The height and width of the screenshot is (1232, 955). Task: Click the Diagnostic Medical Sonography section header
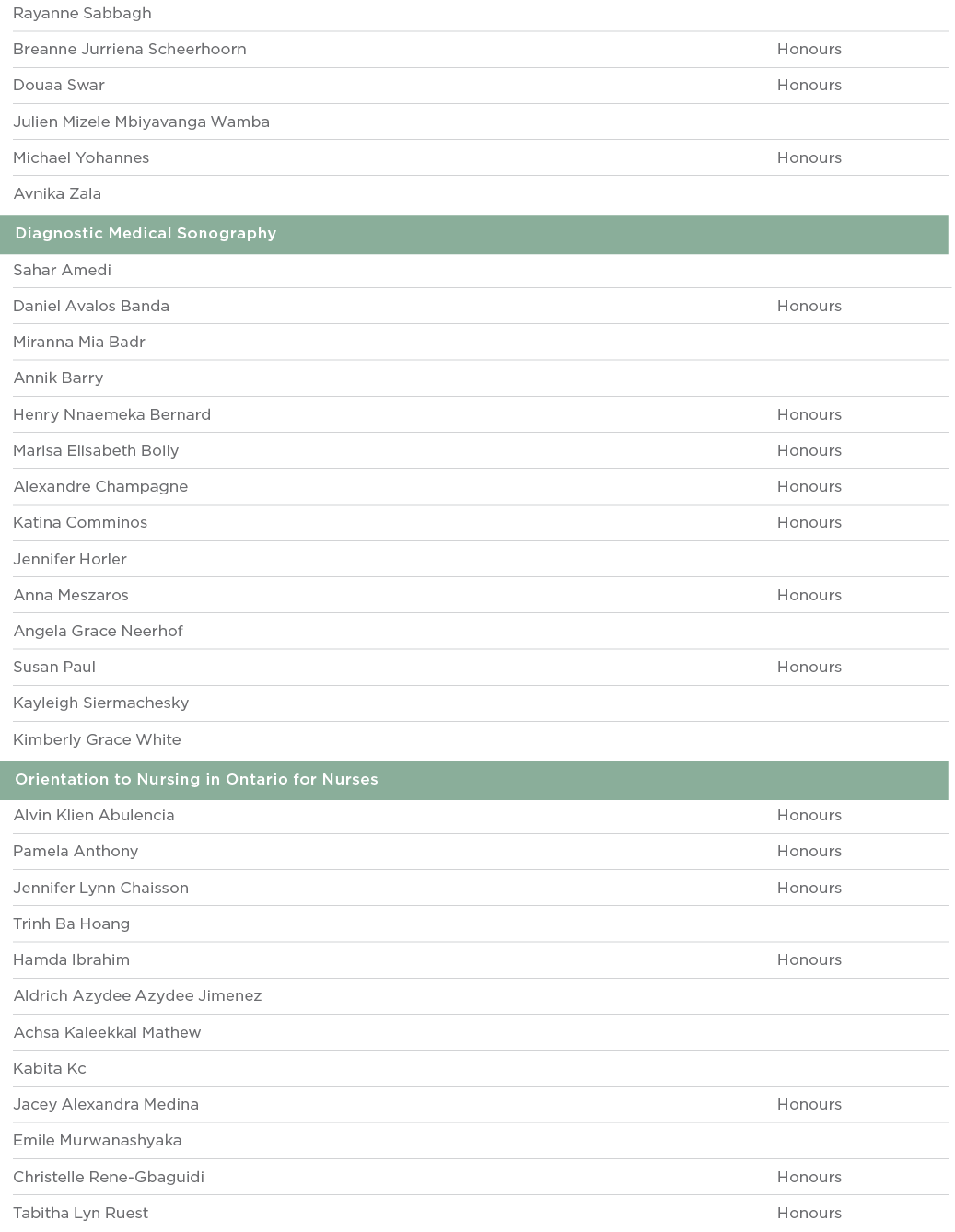(x=146, y=234)
